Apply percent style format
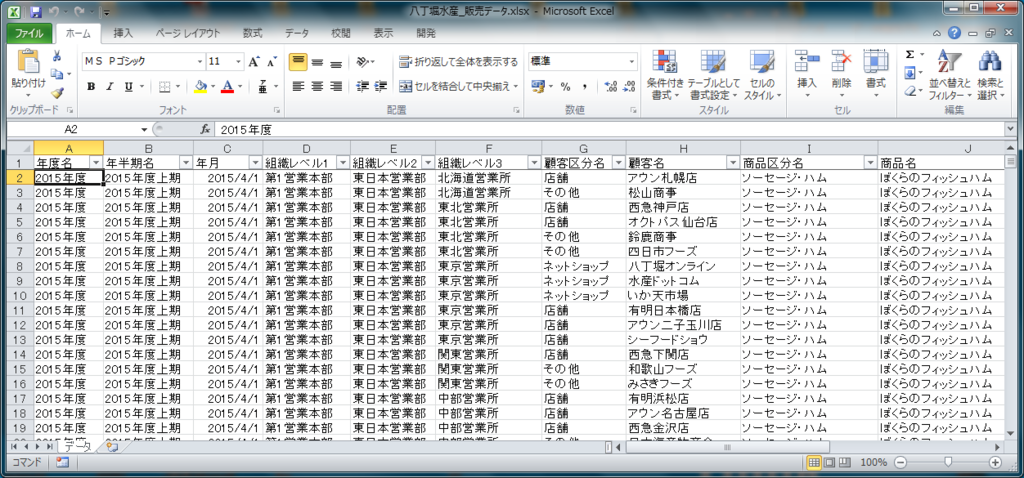 tap(566, 86)
